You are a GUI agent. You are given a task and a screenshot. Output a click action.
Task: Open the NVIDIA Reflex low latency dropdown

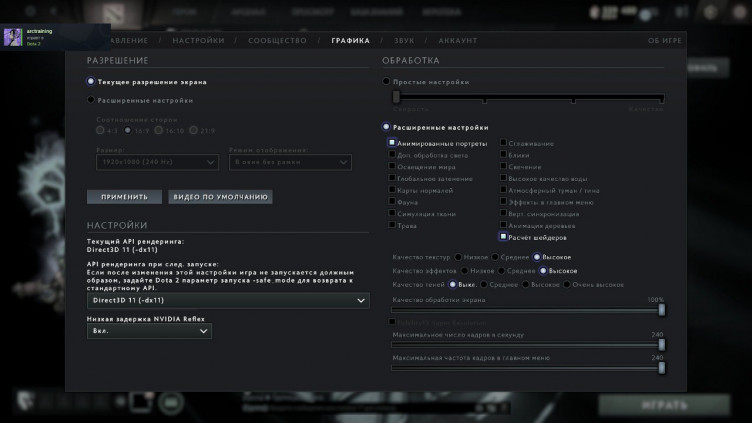pos(149,331)
